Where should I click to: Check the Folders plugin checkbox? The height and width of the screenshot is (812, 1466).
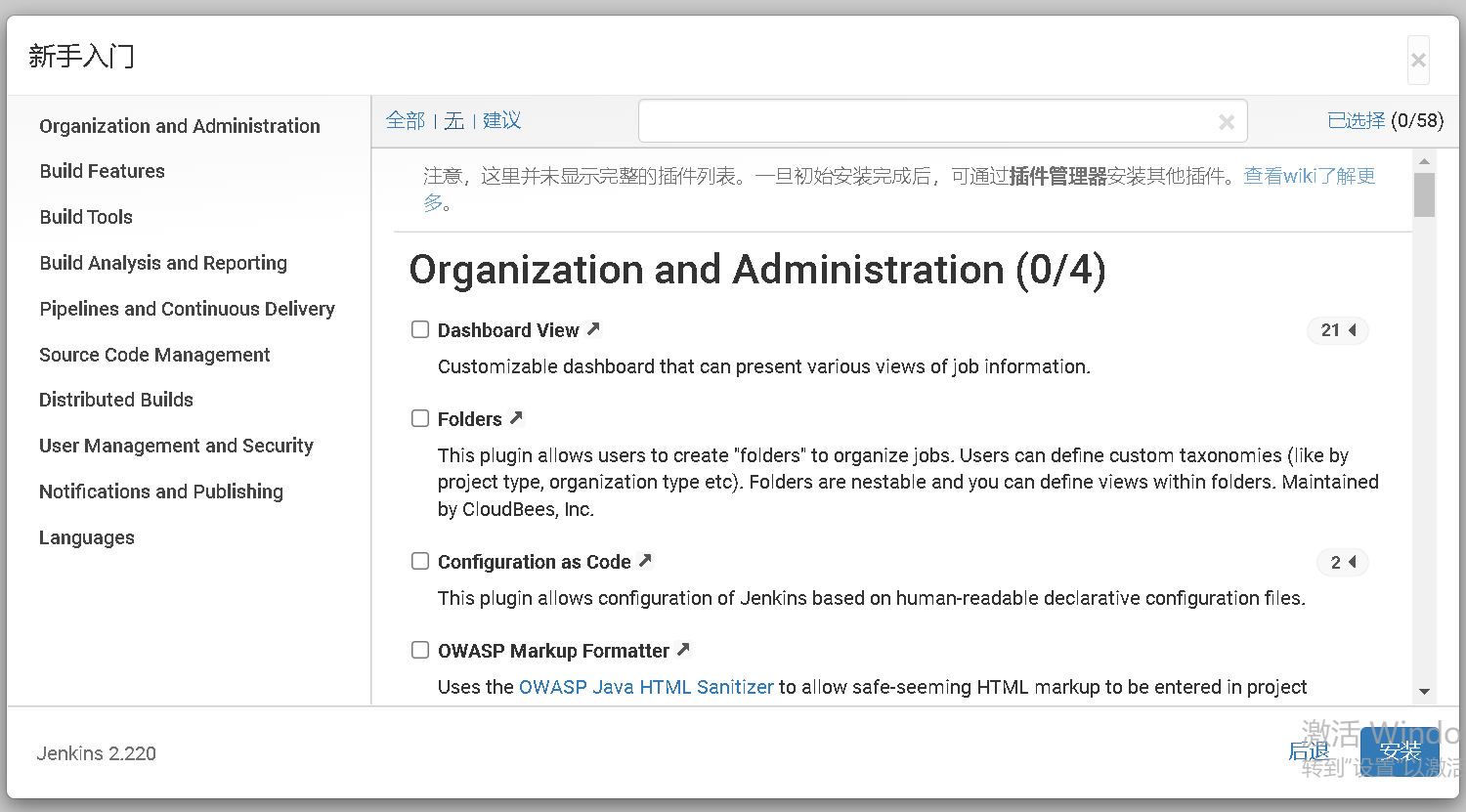tap(420, 418)
